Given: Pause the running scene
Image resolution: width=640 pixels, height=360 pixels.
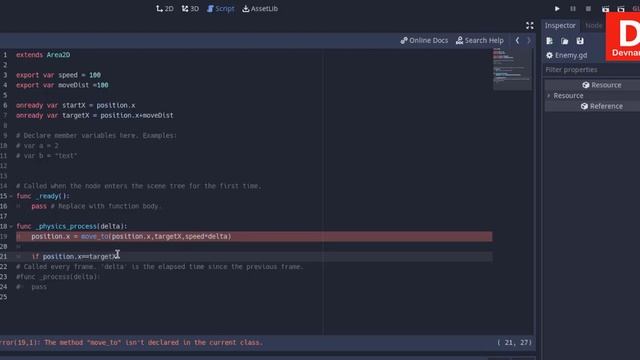Looking at the screenshot, I should (573, 9).
